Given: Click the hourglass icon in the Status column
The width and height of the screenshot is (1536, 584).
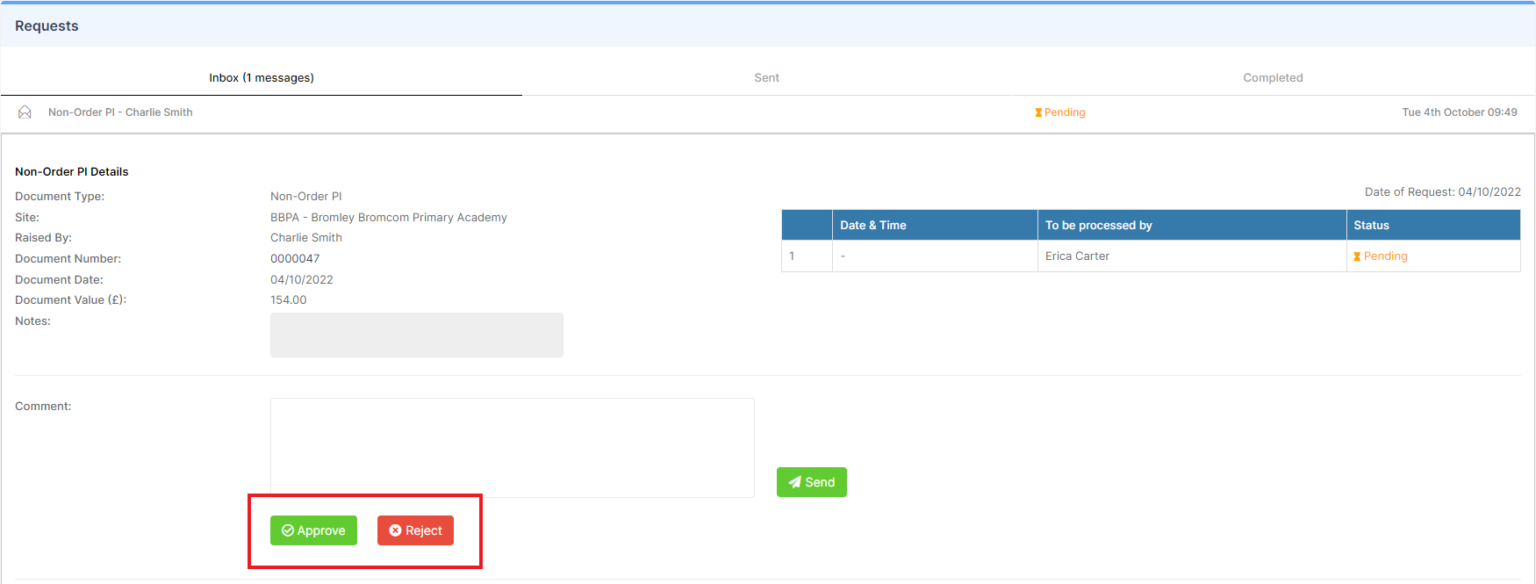Looking at the screenshot, I should pyautogui.click(x=1357, y=257).
